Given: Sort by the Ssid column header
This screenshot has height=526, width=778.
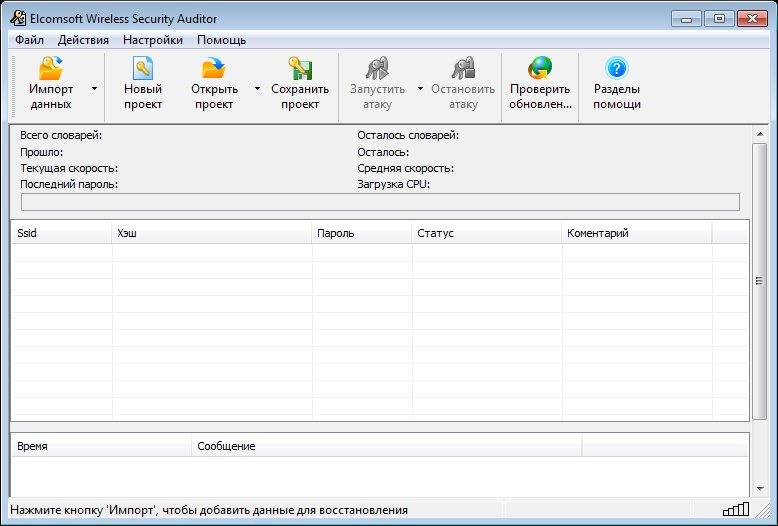Looking at the screenshot, I should coord(61,233).
